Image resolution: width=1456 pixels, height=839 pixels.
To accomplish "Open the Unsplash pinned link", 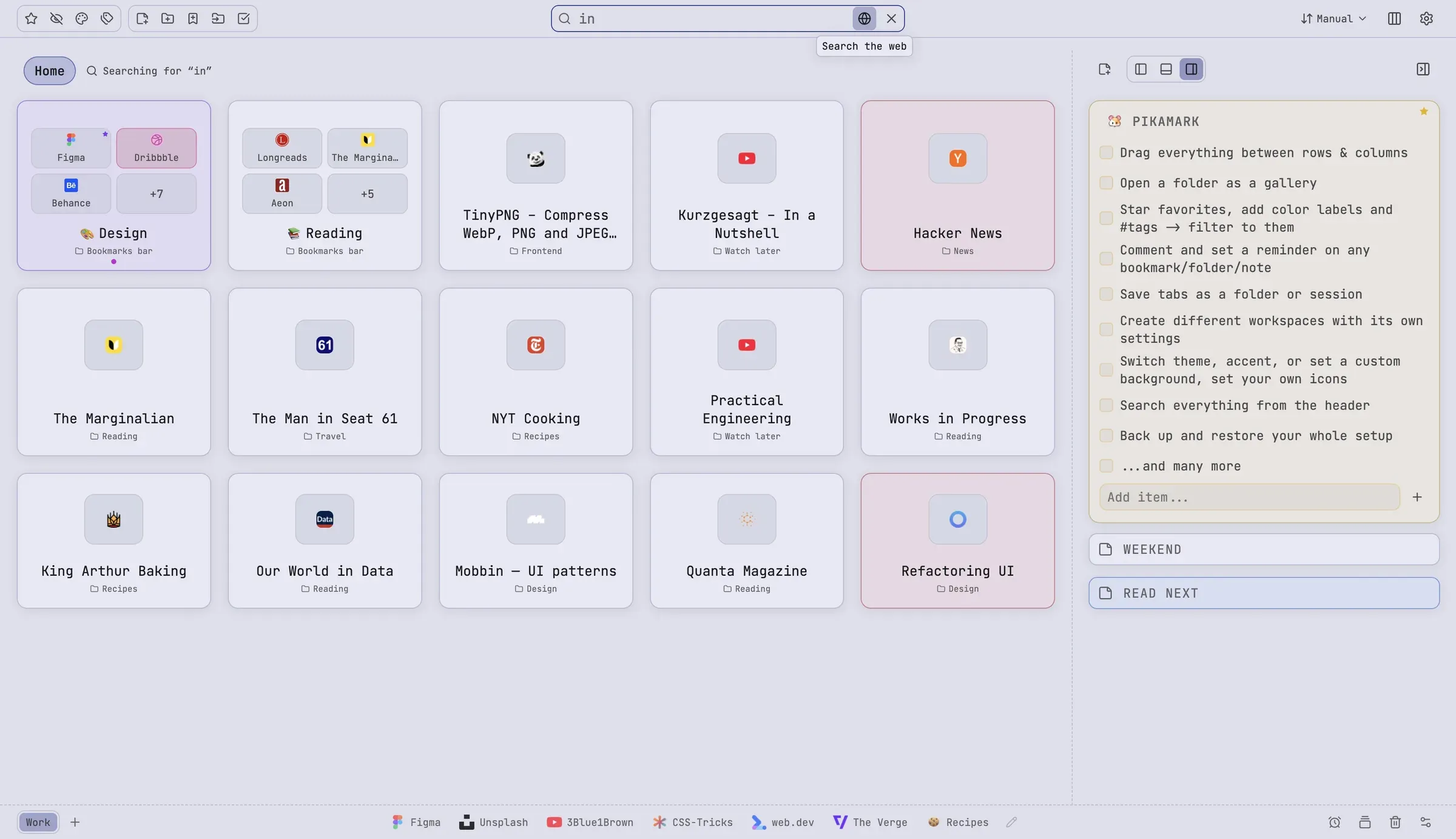I will (493, 822).
